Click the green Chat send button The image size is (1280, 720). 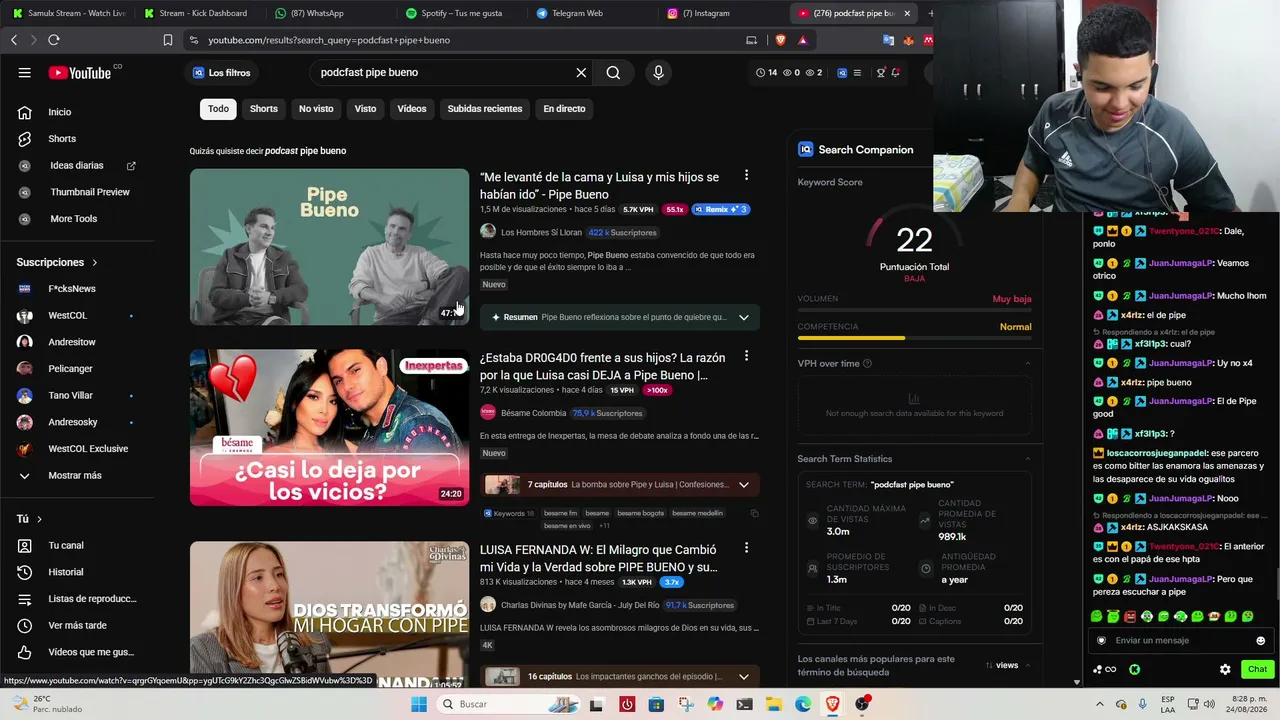tap(1257, 669)
